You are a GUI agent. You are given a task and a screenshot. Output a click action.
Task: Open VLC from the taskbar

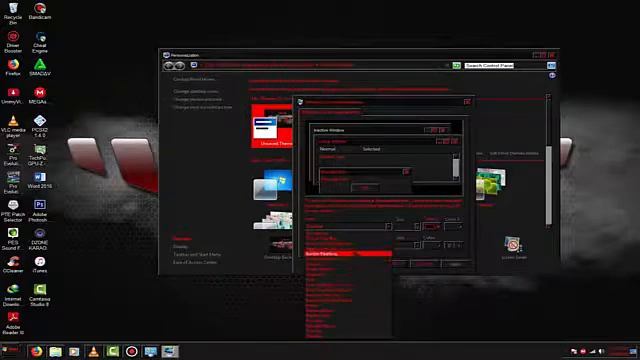point(93,351)
